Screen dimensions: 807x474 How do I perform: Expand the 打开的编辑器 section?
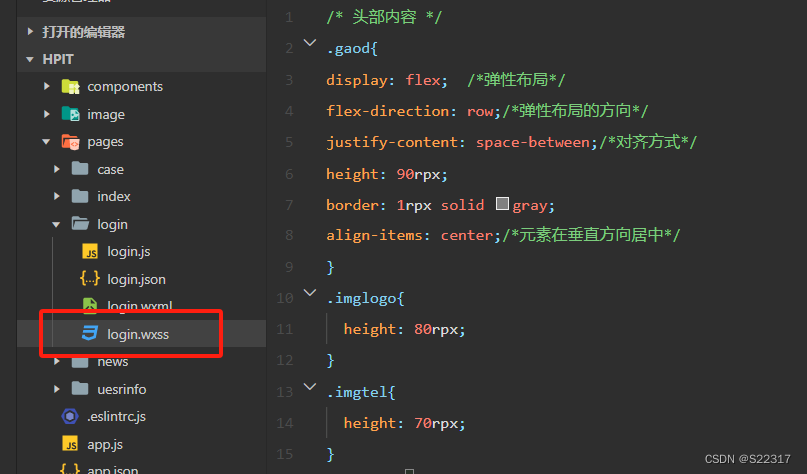30,32
